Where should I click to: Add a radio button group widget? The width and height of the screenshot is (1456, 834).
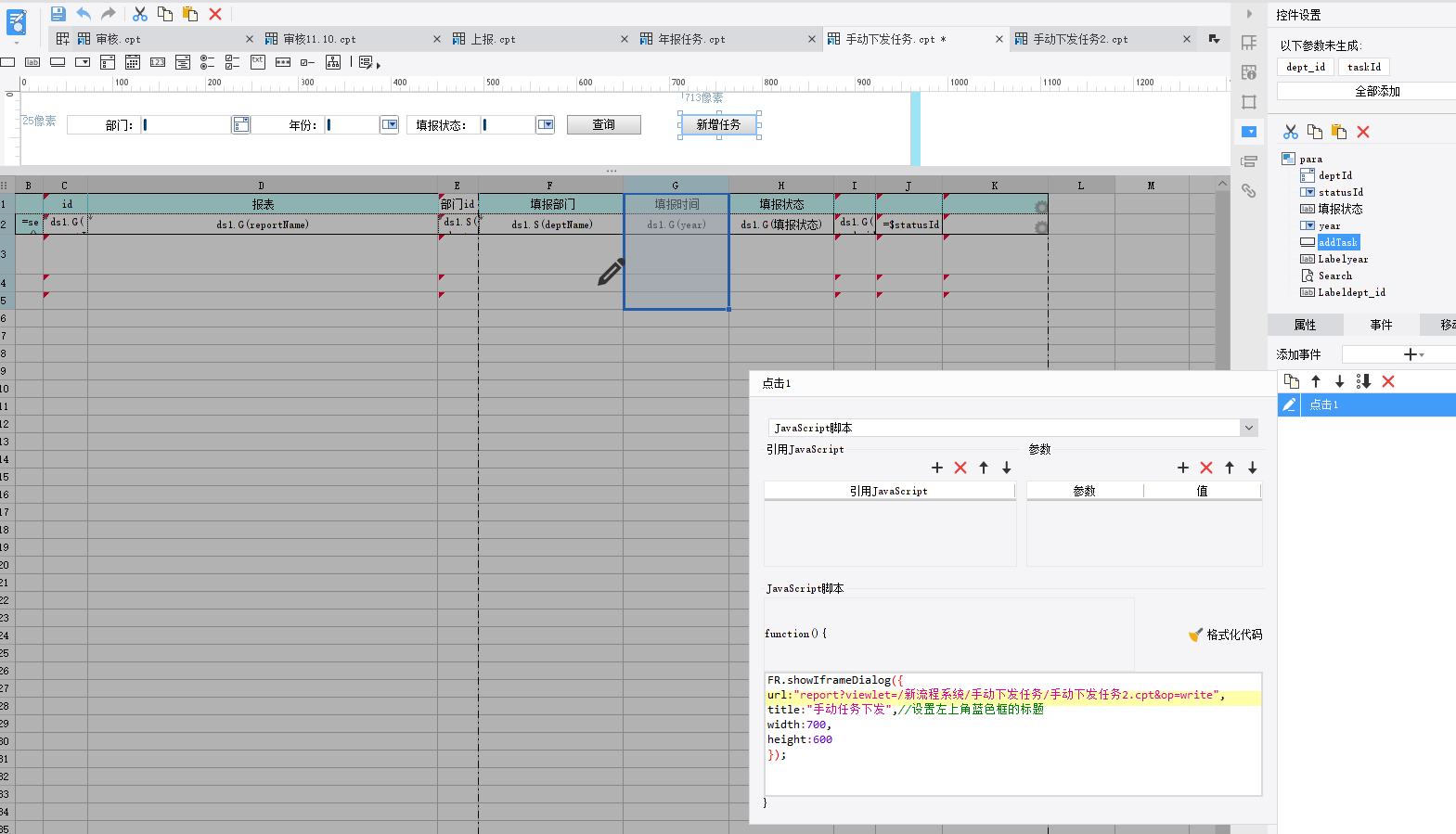[208, 62]
